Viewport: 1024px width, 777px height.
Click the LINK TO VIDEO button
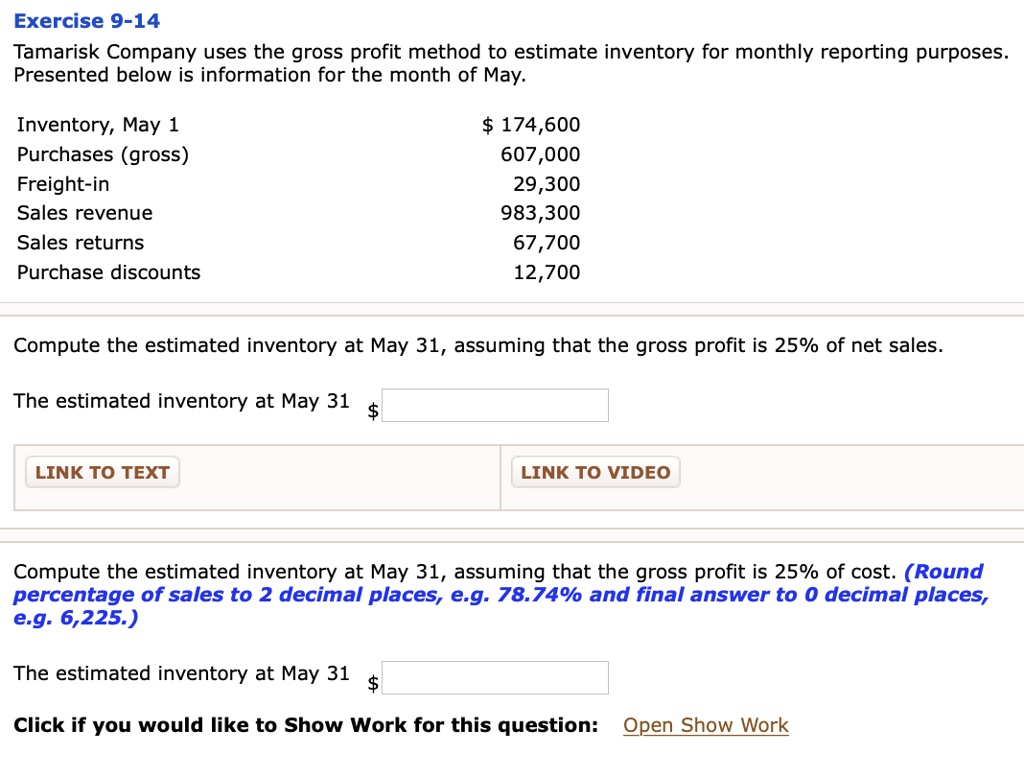tap(594, 471)
